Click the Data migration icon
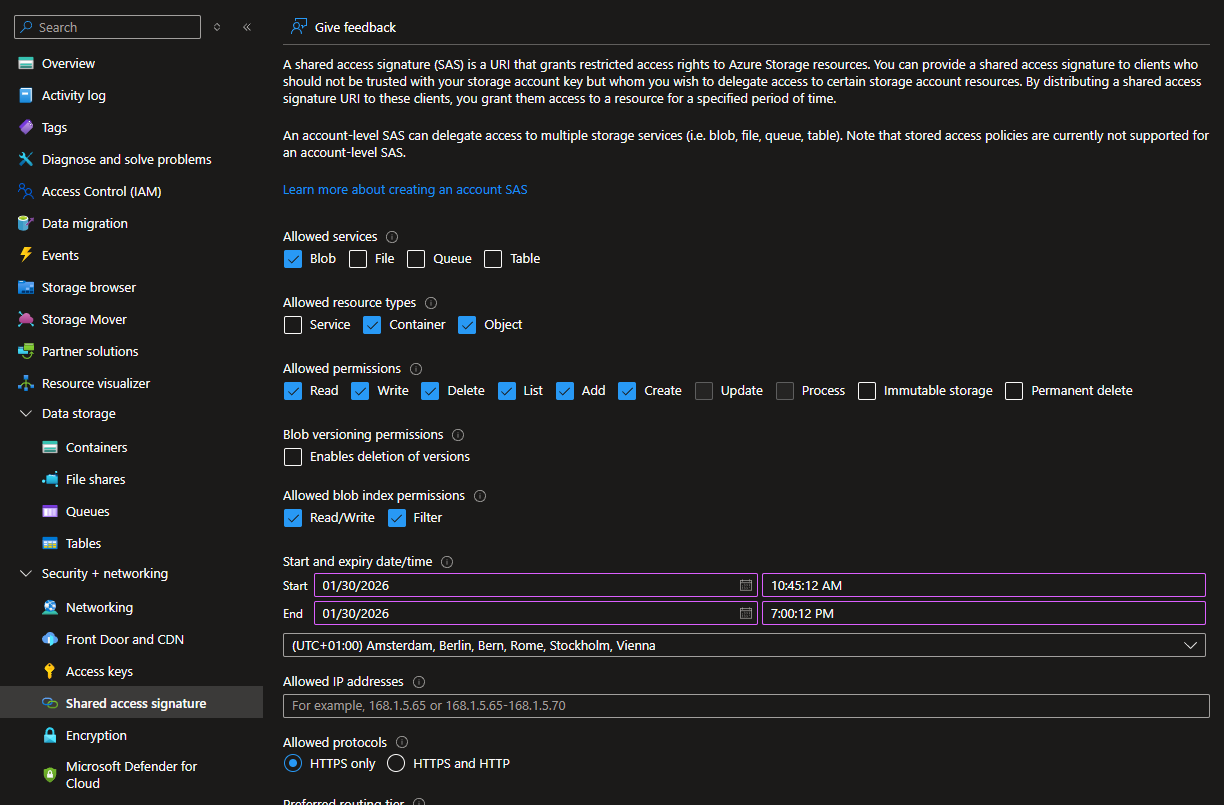 (26, 223)
